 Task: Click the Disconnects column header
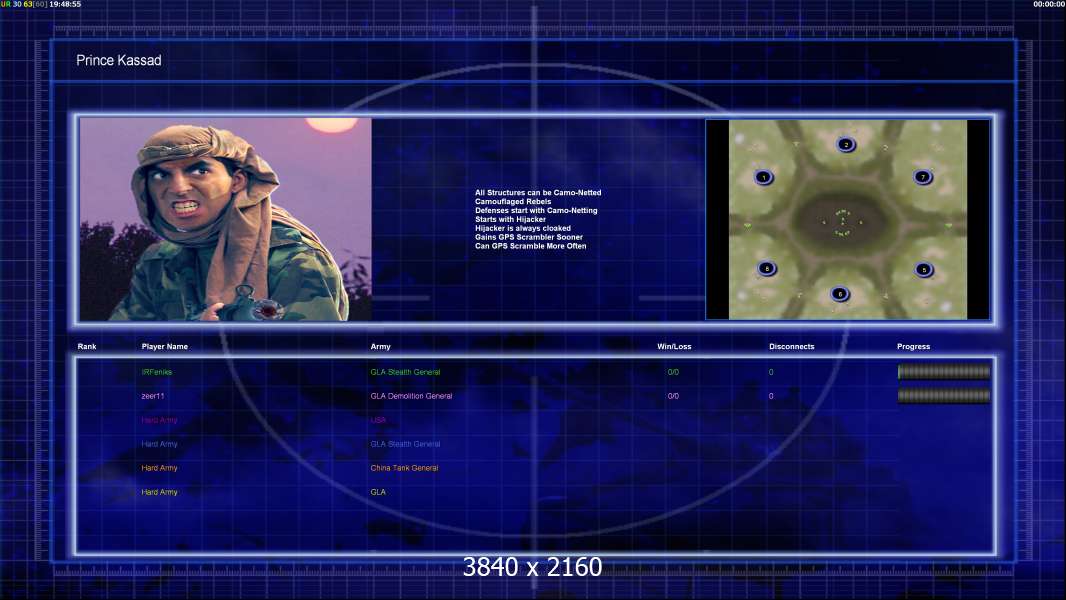(791, 347)
